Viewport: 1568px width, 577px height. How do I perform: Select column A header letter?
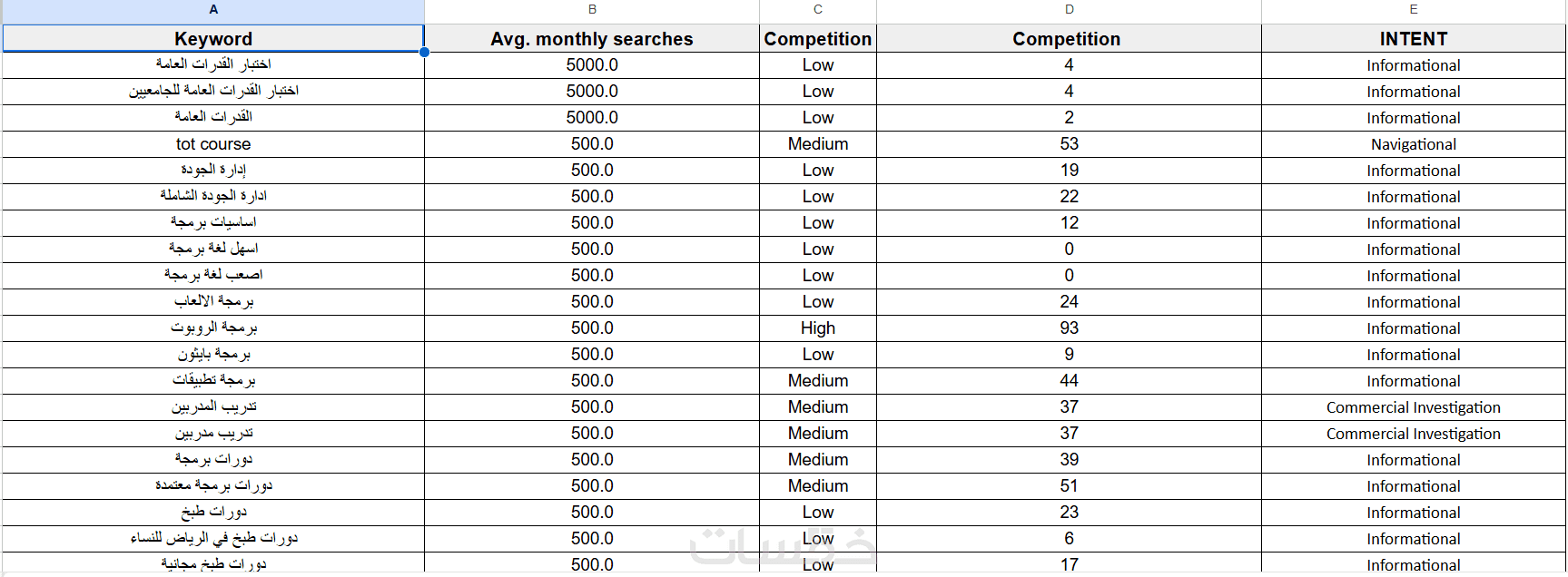tap(213, 9)
